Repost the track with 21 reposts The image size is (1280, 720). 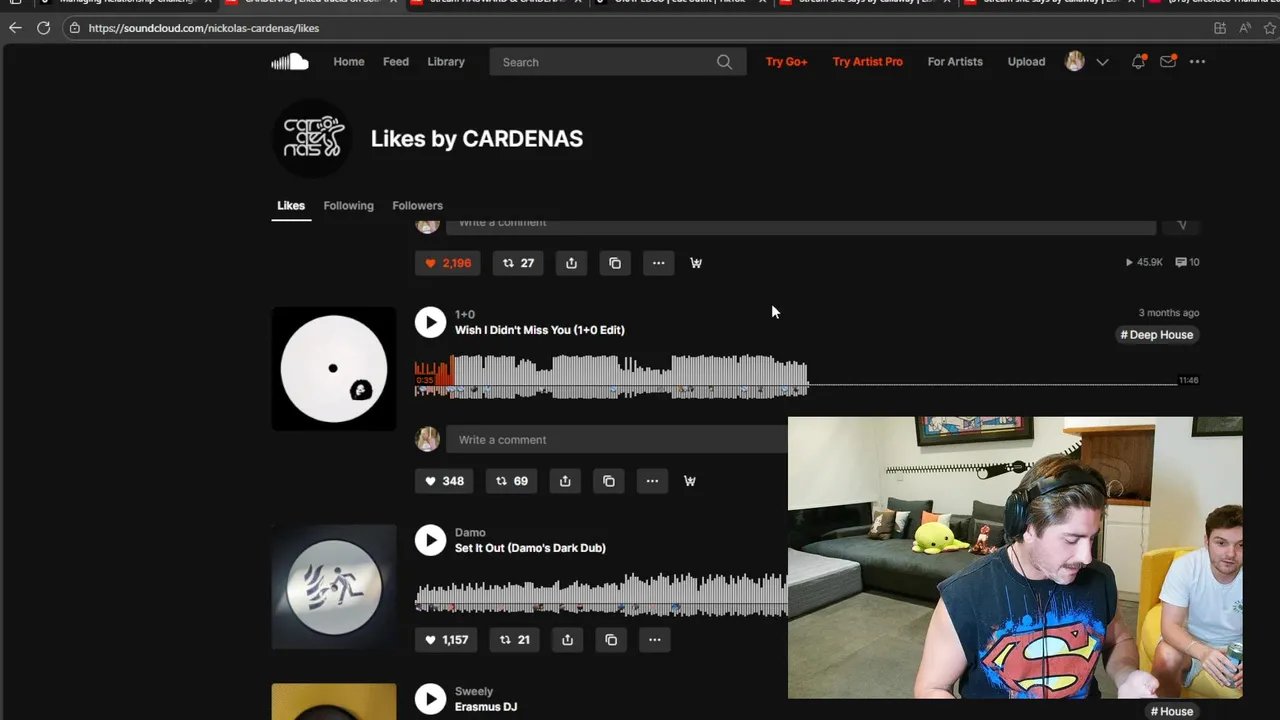point(515,640)
